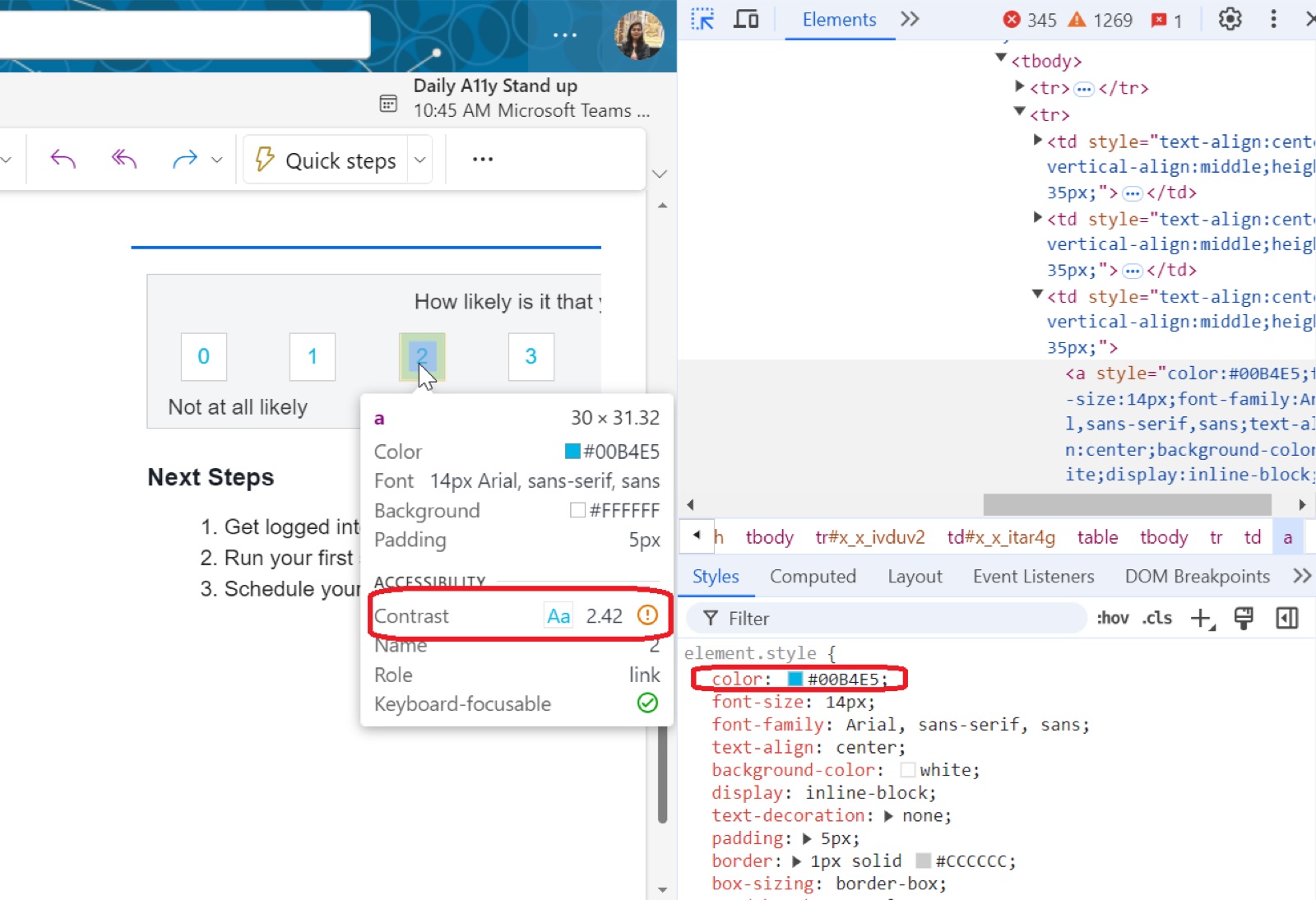Screen dimensions: 1316x900
Task: Open the DOM Breakpoints tab
Action: (x=1197, y=577)
